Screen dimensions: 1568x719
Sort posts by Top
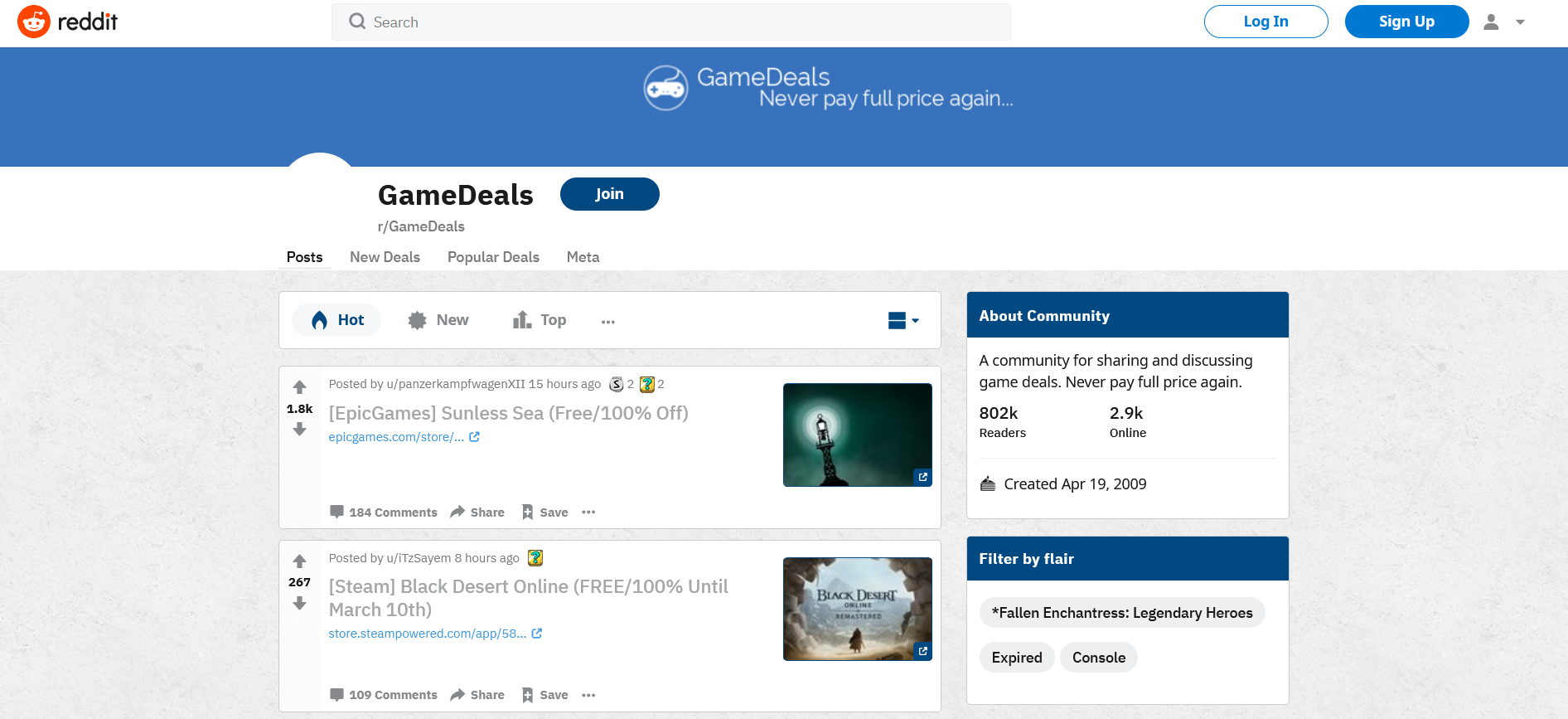[540, 320]
